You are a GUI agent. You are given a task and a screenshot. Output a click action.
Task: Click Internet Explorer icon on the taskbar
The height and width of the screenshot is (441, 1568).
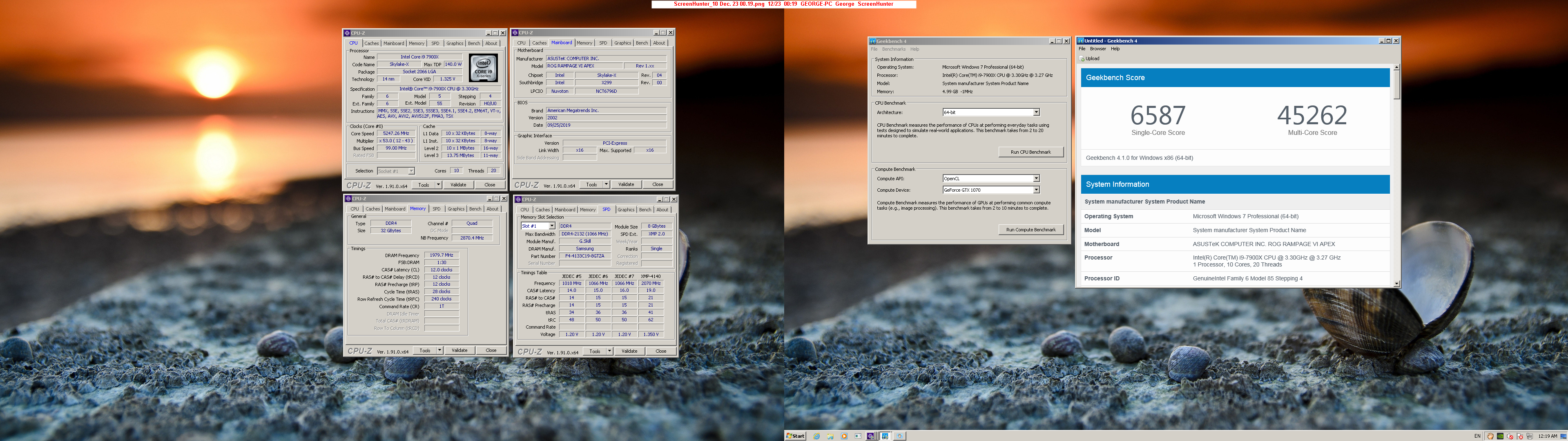(x=816, y=436)
